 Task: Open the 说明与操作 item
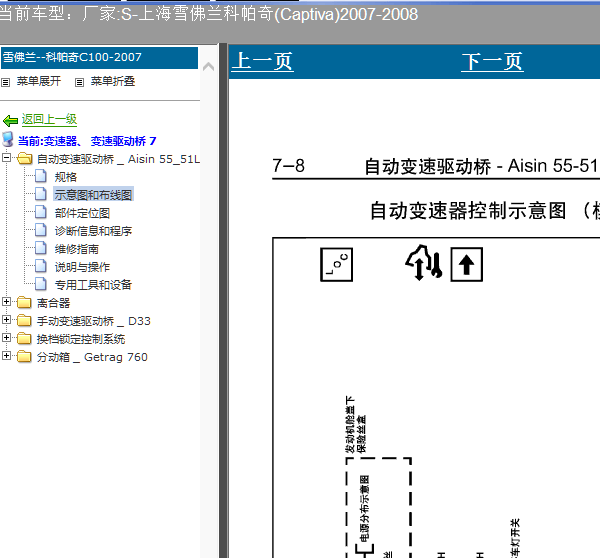point(82,267)
